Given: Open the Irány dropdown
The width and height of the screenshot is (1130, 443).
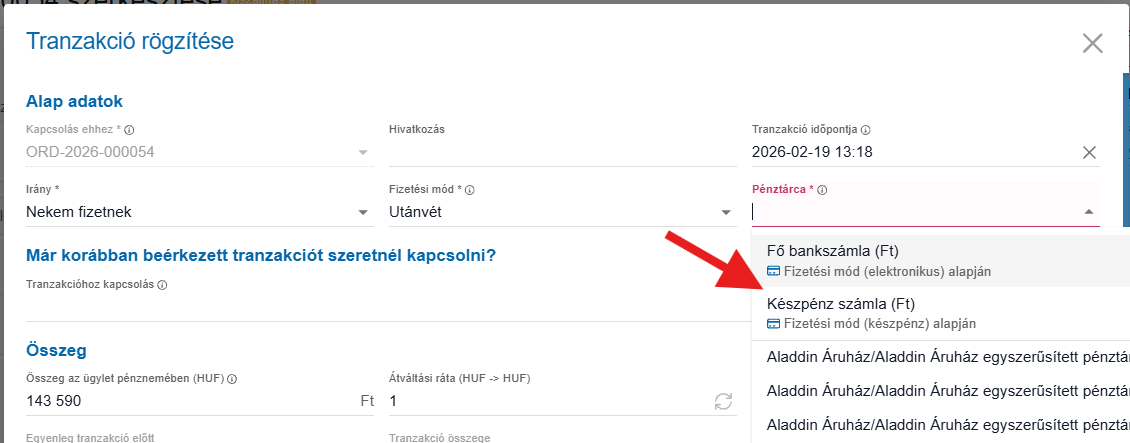Looking at the screenshot, I should click(364, 212).
